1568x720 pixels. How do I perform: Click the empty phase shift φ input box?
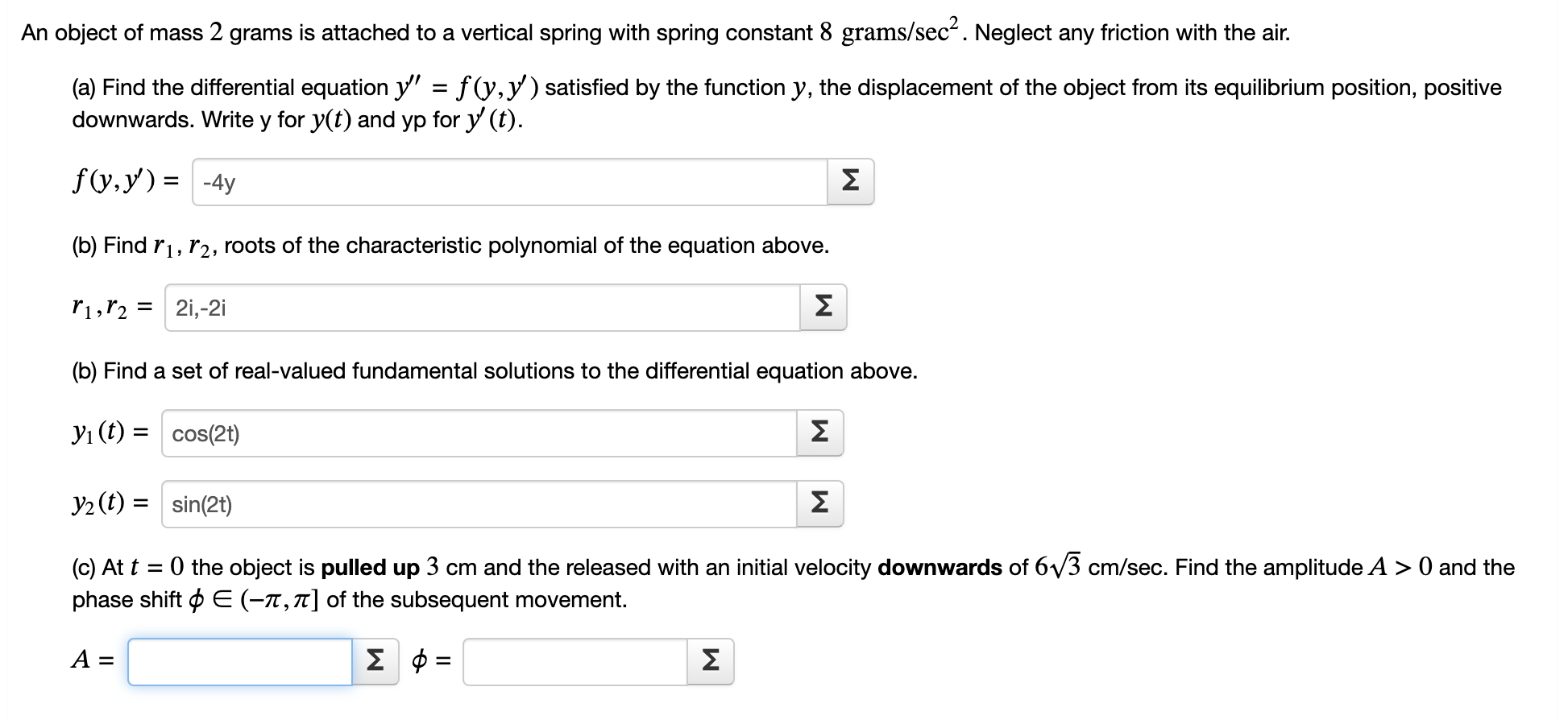click(x=574, y=661)
